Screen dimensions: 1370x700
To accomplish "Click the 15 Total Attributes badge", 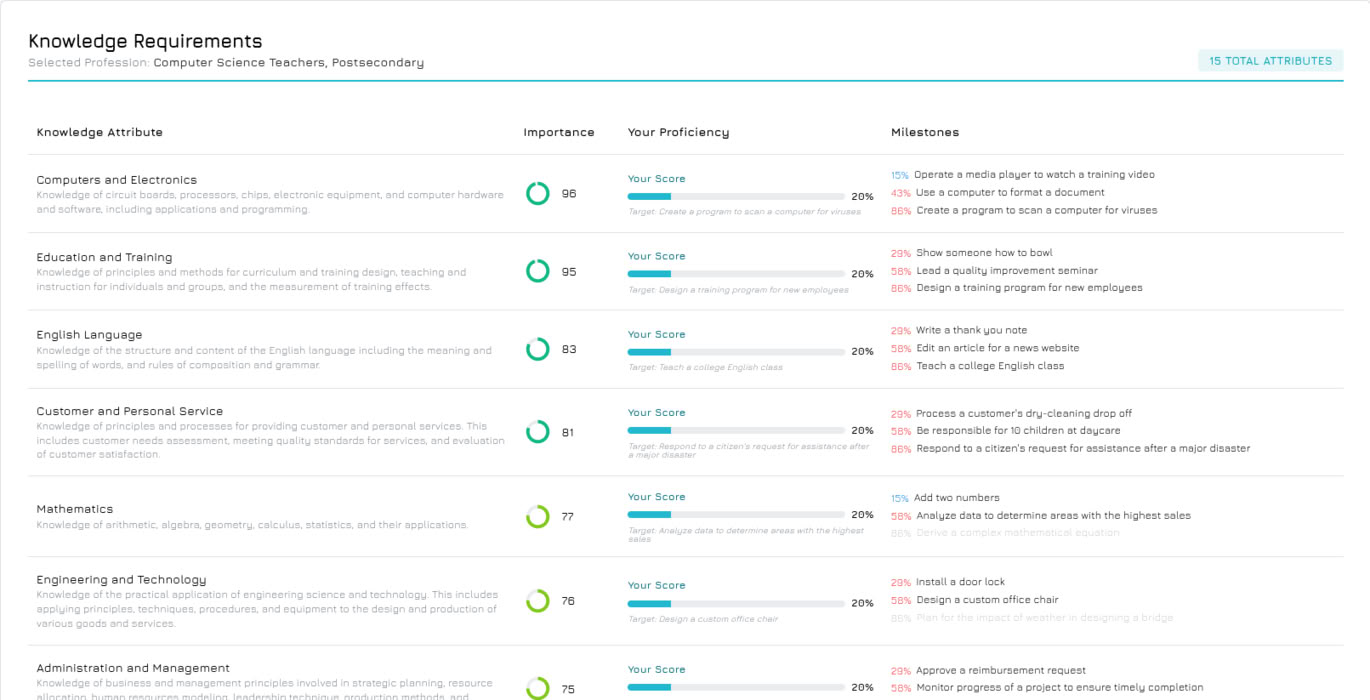I will pos(1270,61).
